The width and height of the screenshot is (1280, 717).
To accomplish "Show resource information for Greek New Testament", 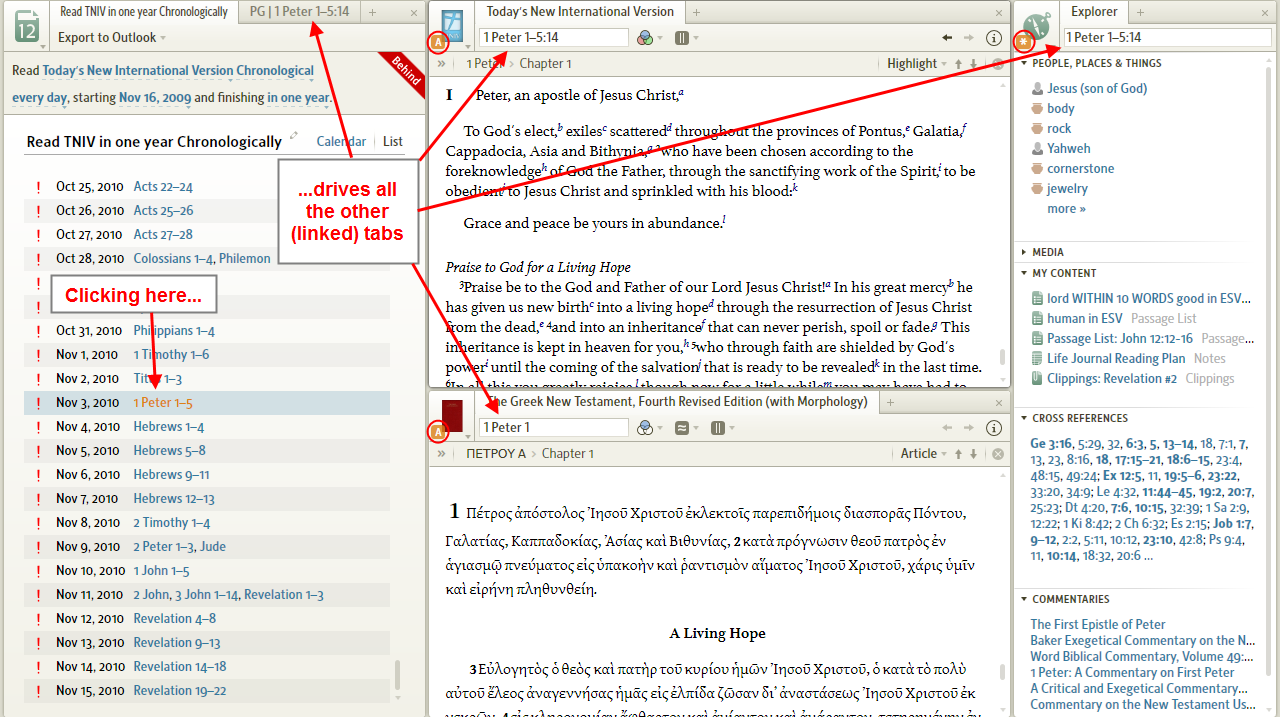I will (x=994, y=428).
